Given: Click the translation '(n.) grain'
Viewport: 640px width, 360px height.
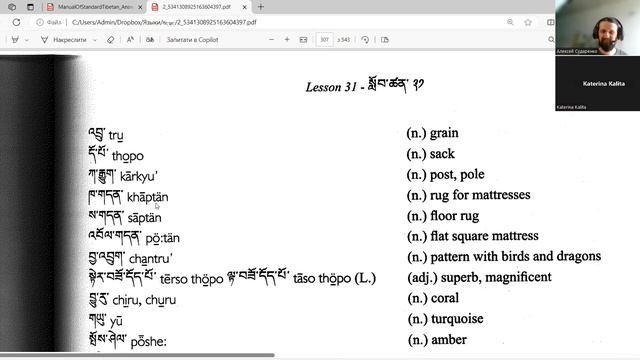Looking at the screenshot, I should [432, 133].
